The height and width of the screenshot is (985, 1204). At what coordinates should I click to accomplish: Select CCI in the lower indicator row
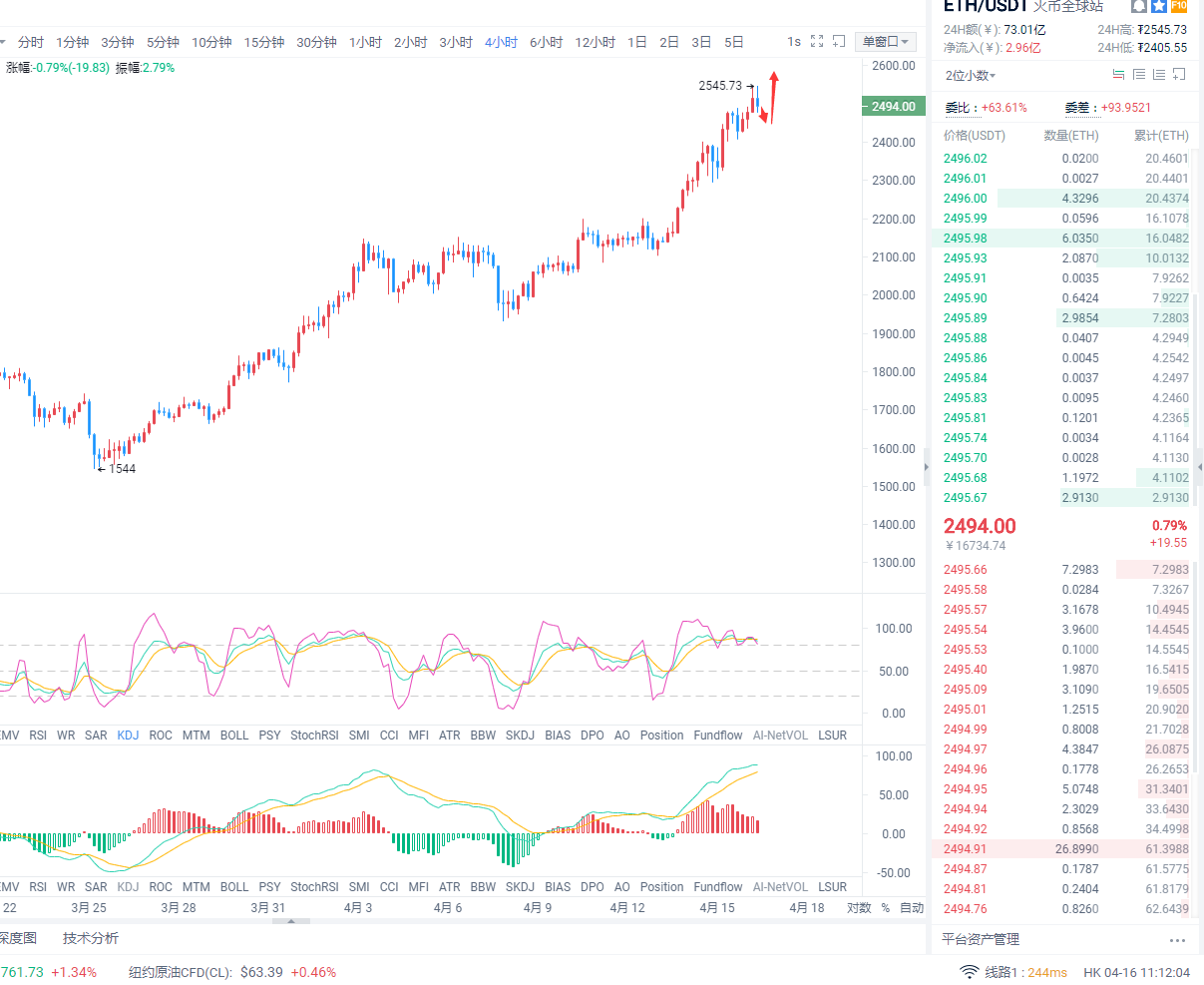[x=389, y=887]
